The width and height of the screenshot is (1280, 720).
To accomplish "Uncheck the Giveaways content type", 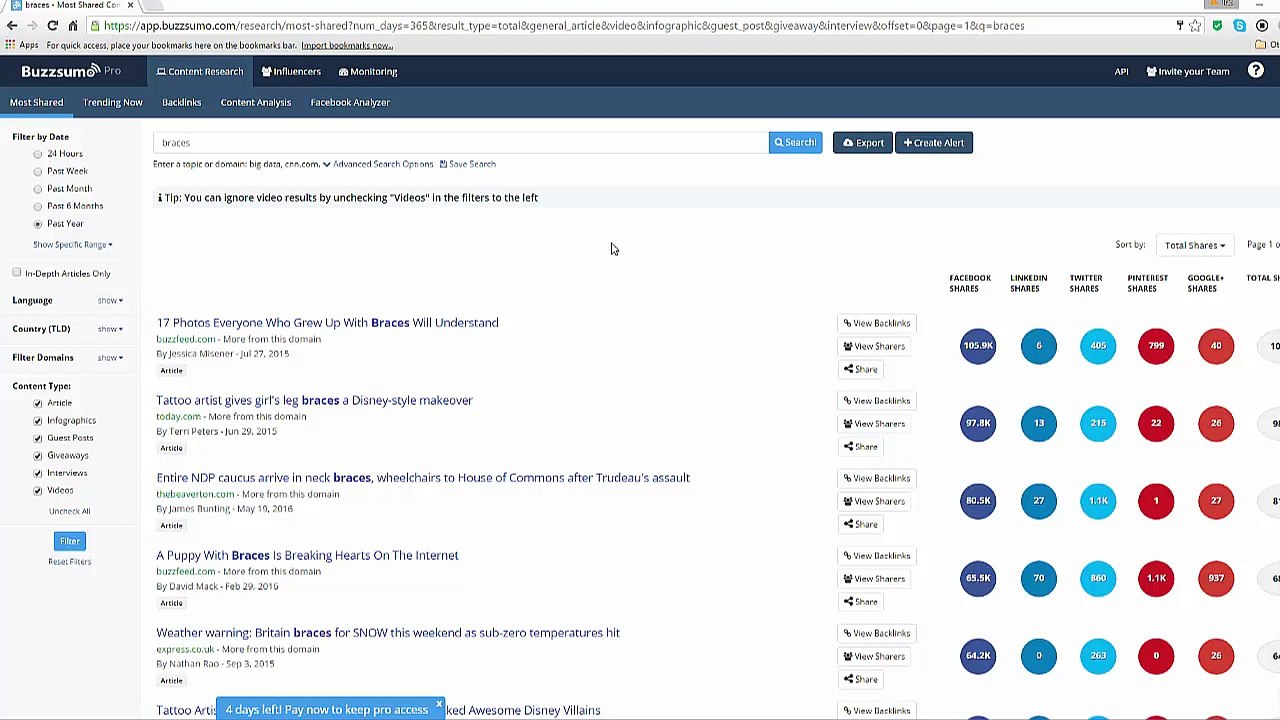I will tap(38, 456).
